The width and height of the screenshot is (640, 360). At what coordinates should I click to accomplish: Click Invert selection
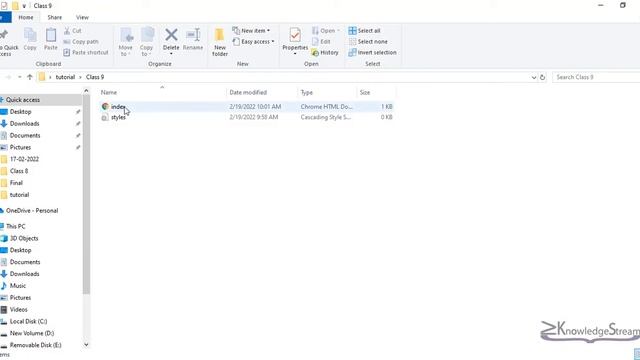(x=372, y=52)
